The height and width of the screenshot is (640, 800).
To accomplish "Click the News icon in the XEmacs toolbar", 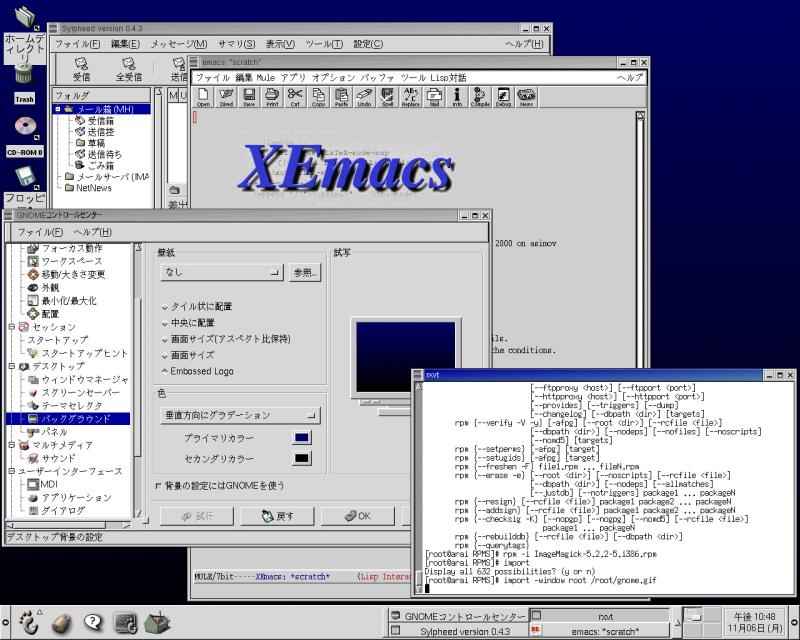I will (x=526, y=96).
